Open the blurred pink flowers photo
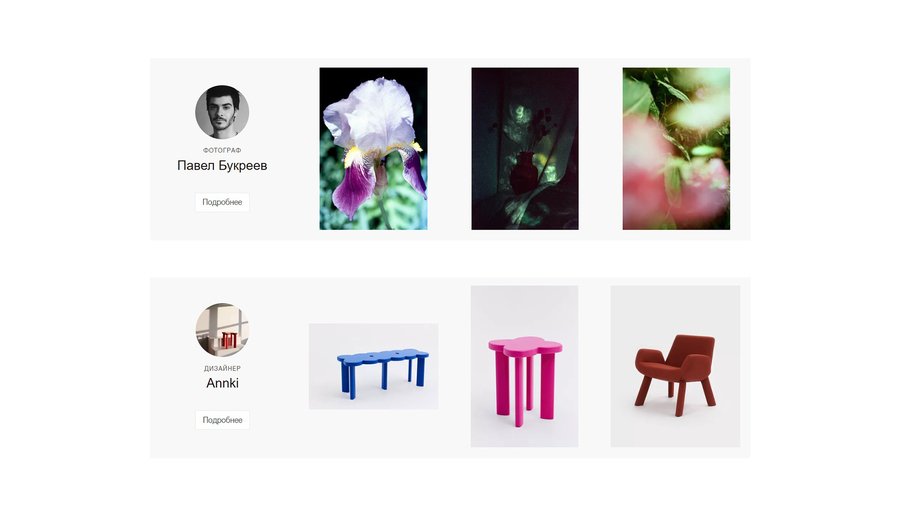 (676, 149)
